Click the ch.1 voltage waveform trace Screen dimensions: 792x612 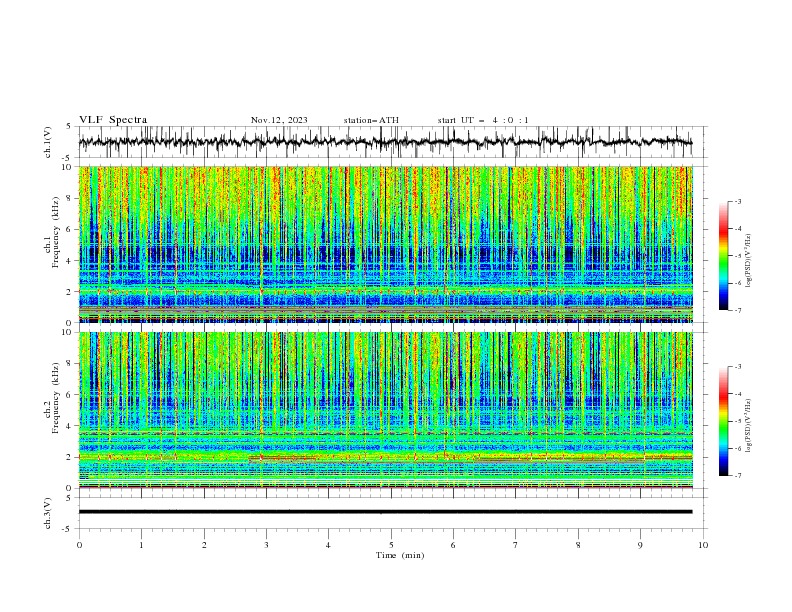pyautogui.click(x=385, y=142)
